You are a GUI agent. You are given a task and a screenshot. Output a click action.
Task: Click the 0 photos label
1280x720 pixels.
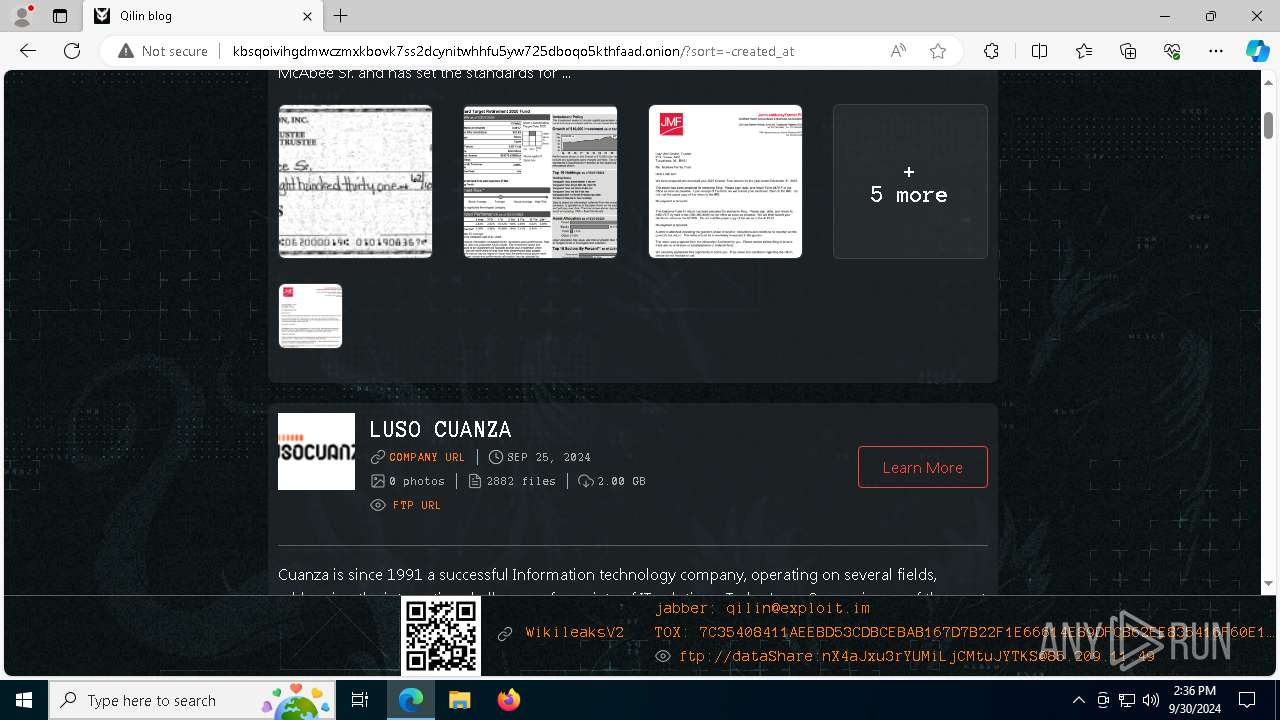coord(417,481)
